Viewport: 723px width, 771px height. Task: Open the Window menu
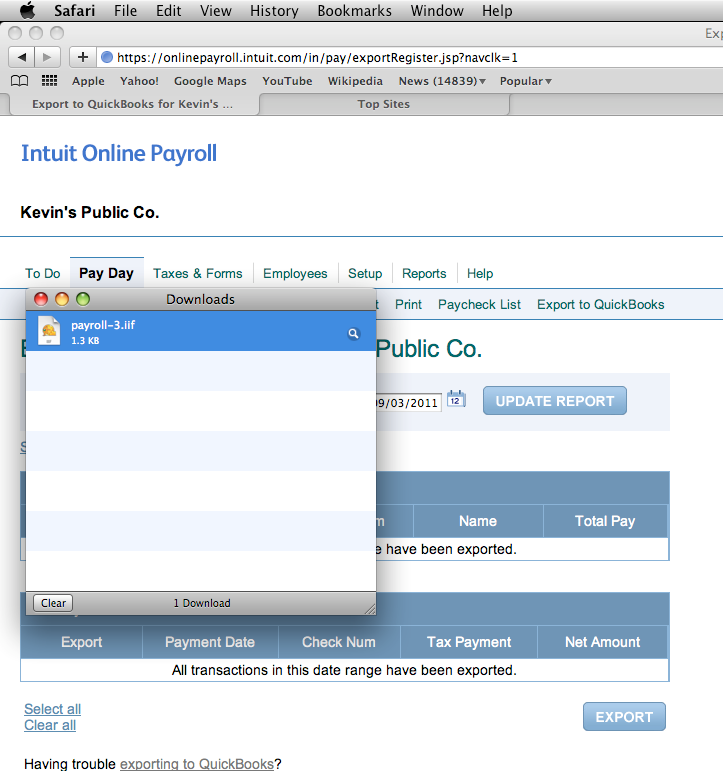tap(437, 10)
